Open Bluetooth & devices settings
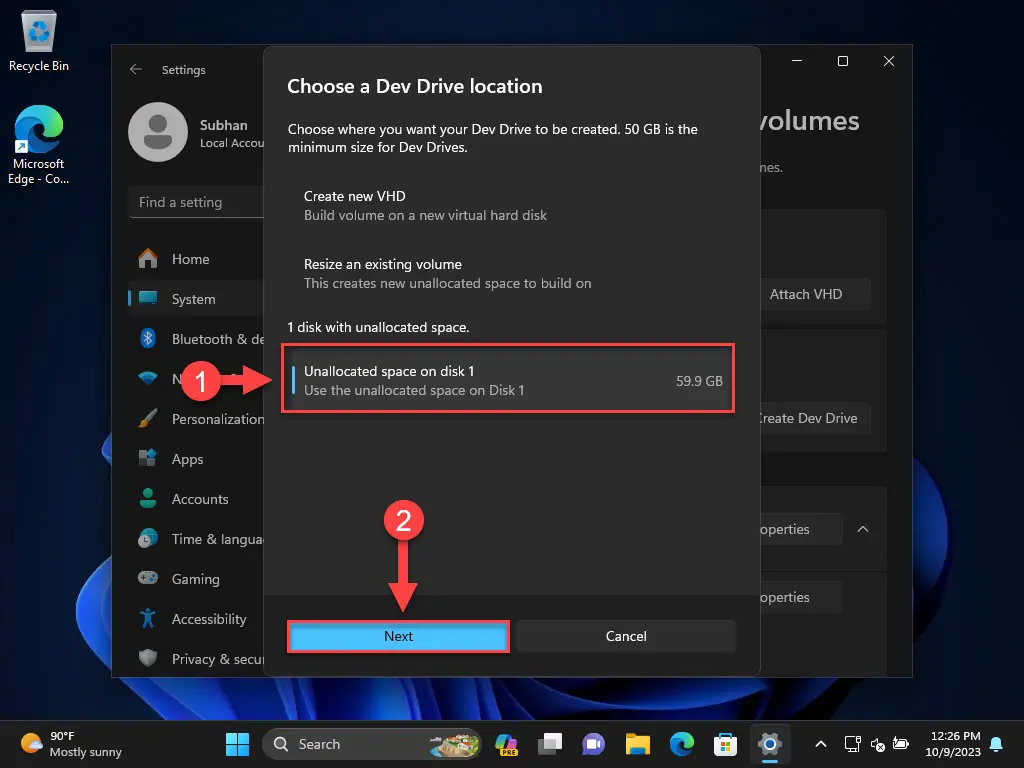The height and width of the screenshot is (768, 1024). [196, 339]
